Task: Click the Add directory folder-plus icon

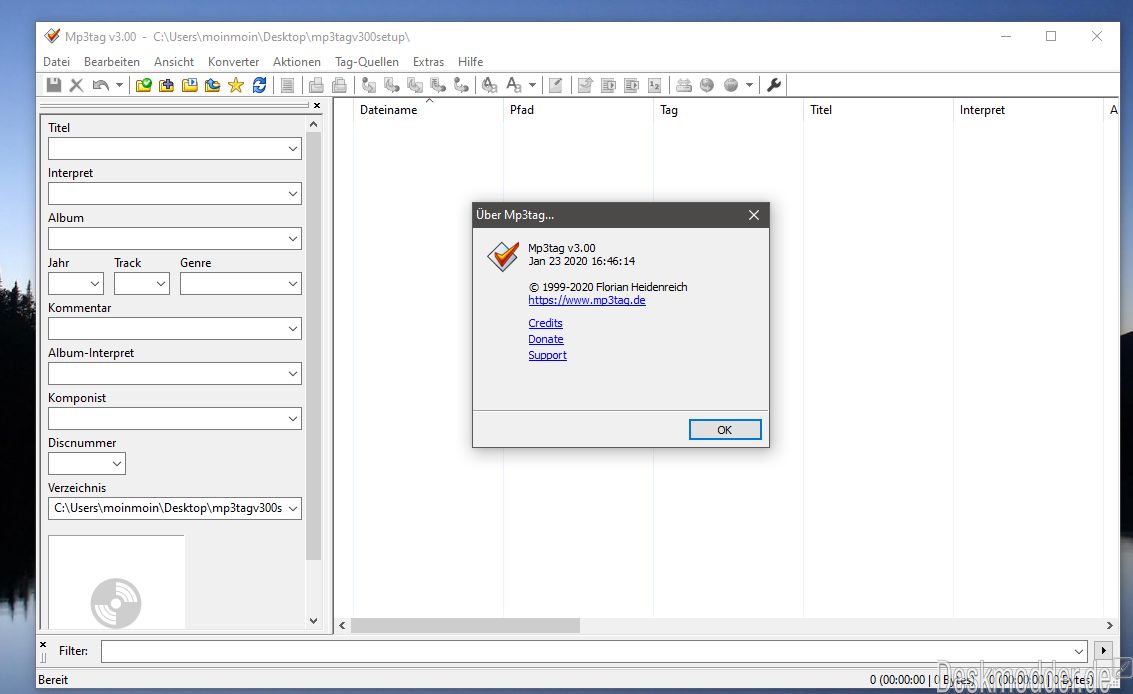Action: pos(166,85)
